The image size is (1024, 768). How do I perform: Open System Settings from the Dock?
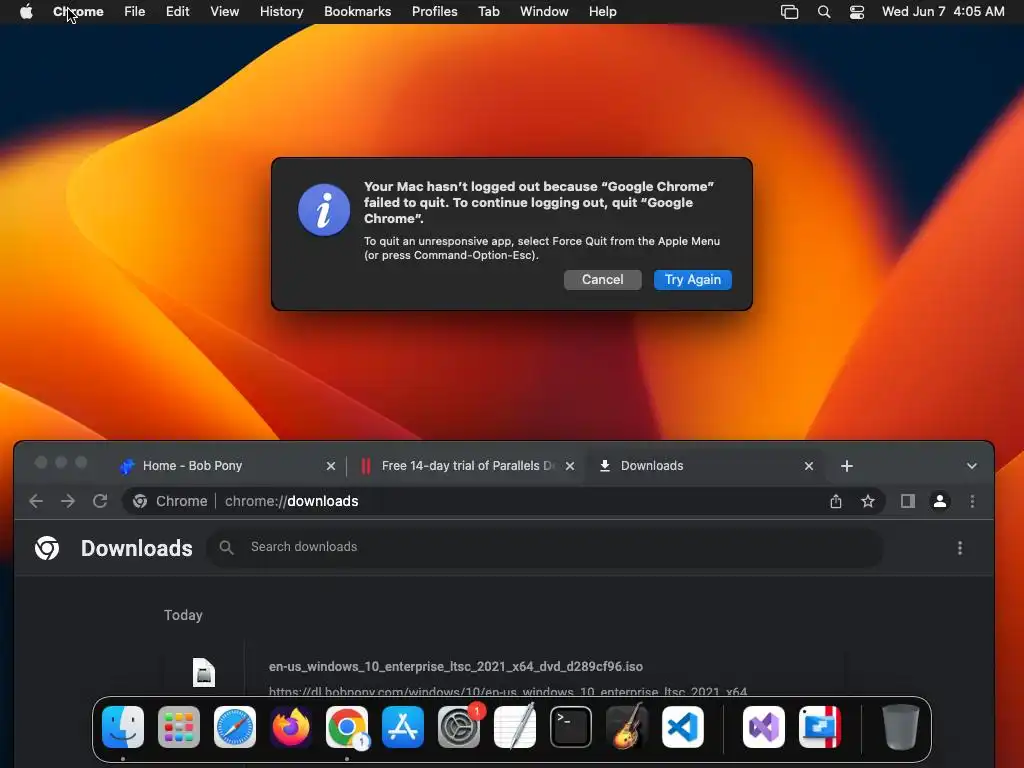coord(459,727)
